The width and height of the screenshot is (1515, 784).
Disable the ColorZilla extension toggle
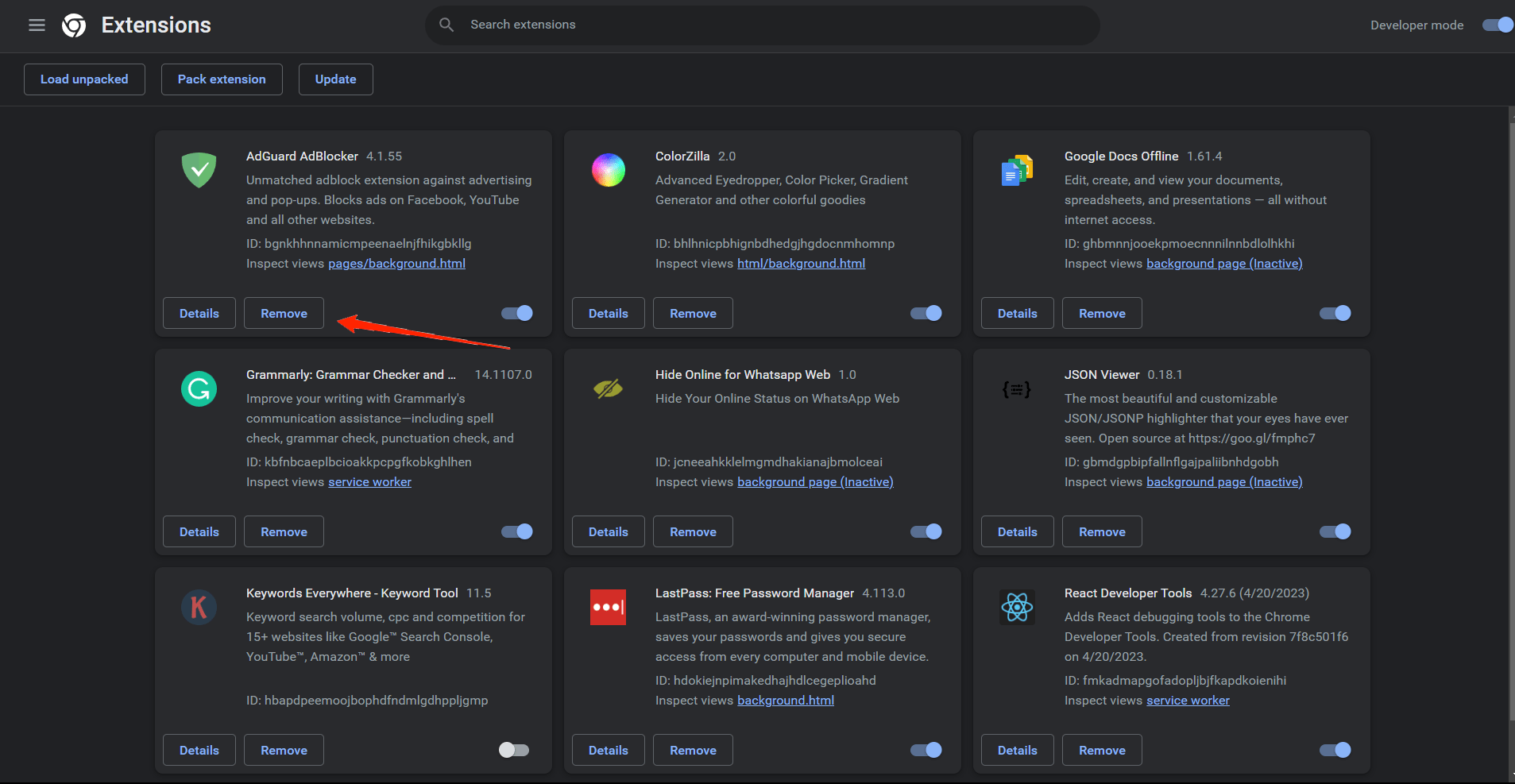pos(926,312)
